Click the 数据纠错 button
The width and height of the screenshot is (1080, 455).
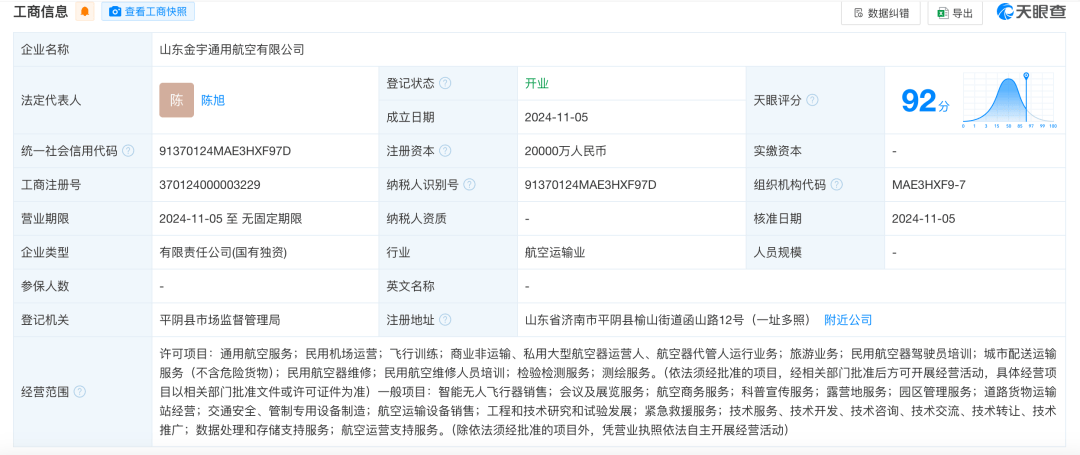(880, 13)
